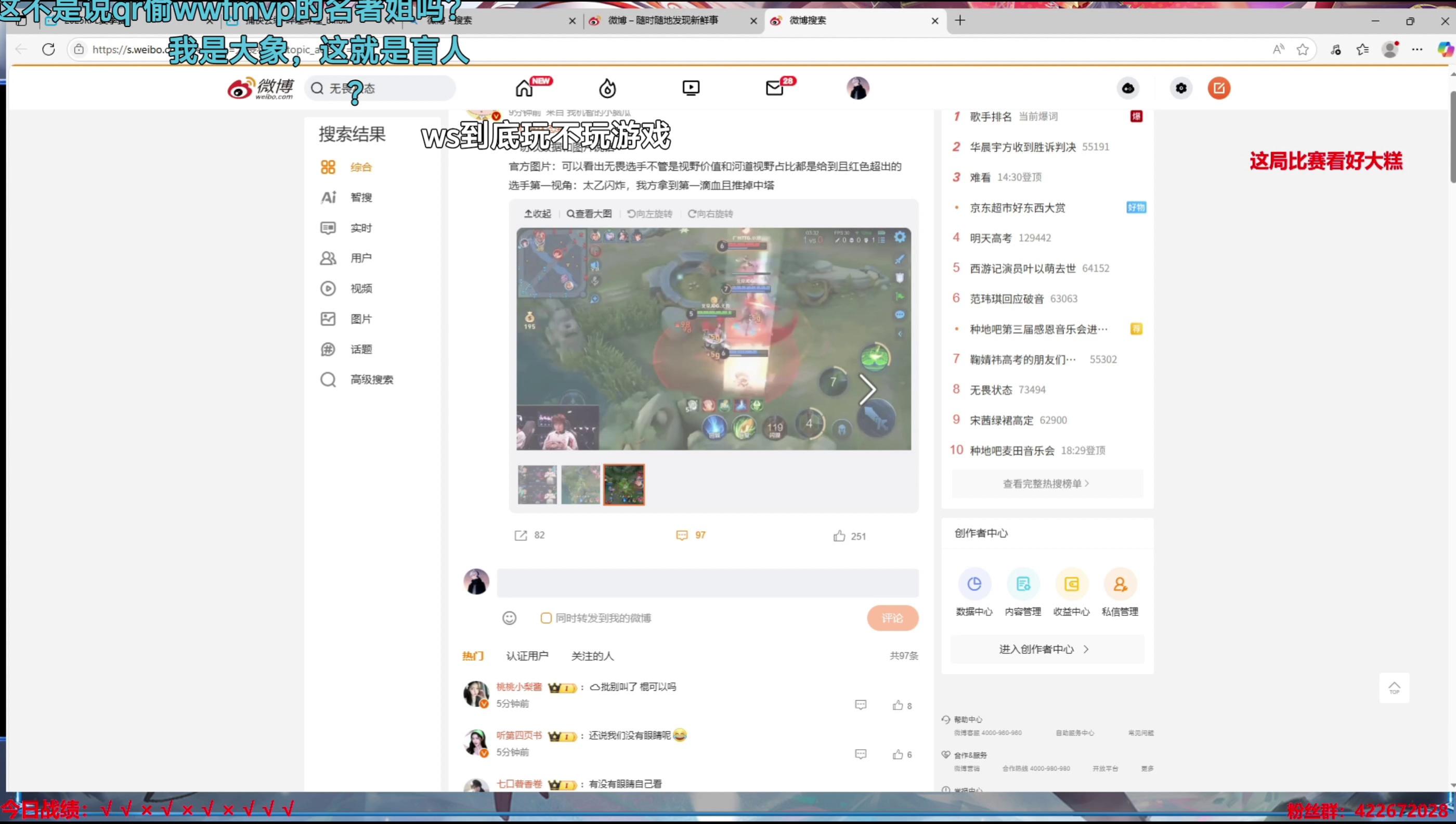Image resolution: width=1456 pixels, height=824 pixels.
Task: Refresh the browser page
Action: coord(49,49)
